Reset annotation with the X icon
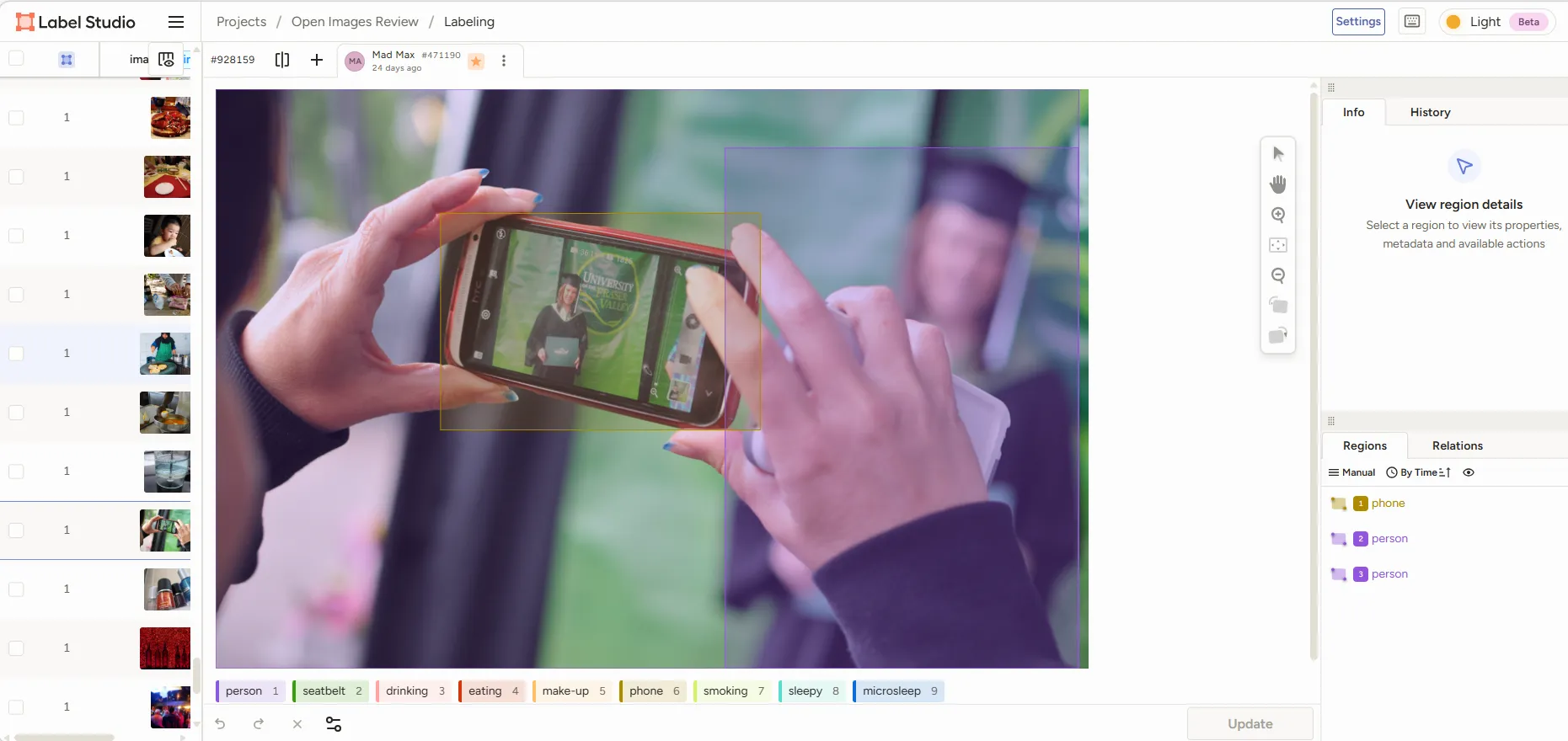This screenshot has width=1568, height=741. (297, 724)
